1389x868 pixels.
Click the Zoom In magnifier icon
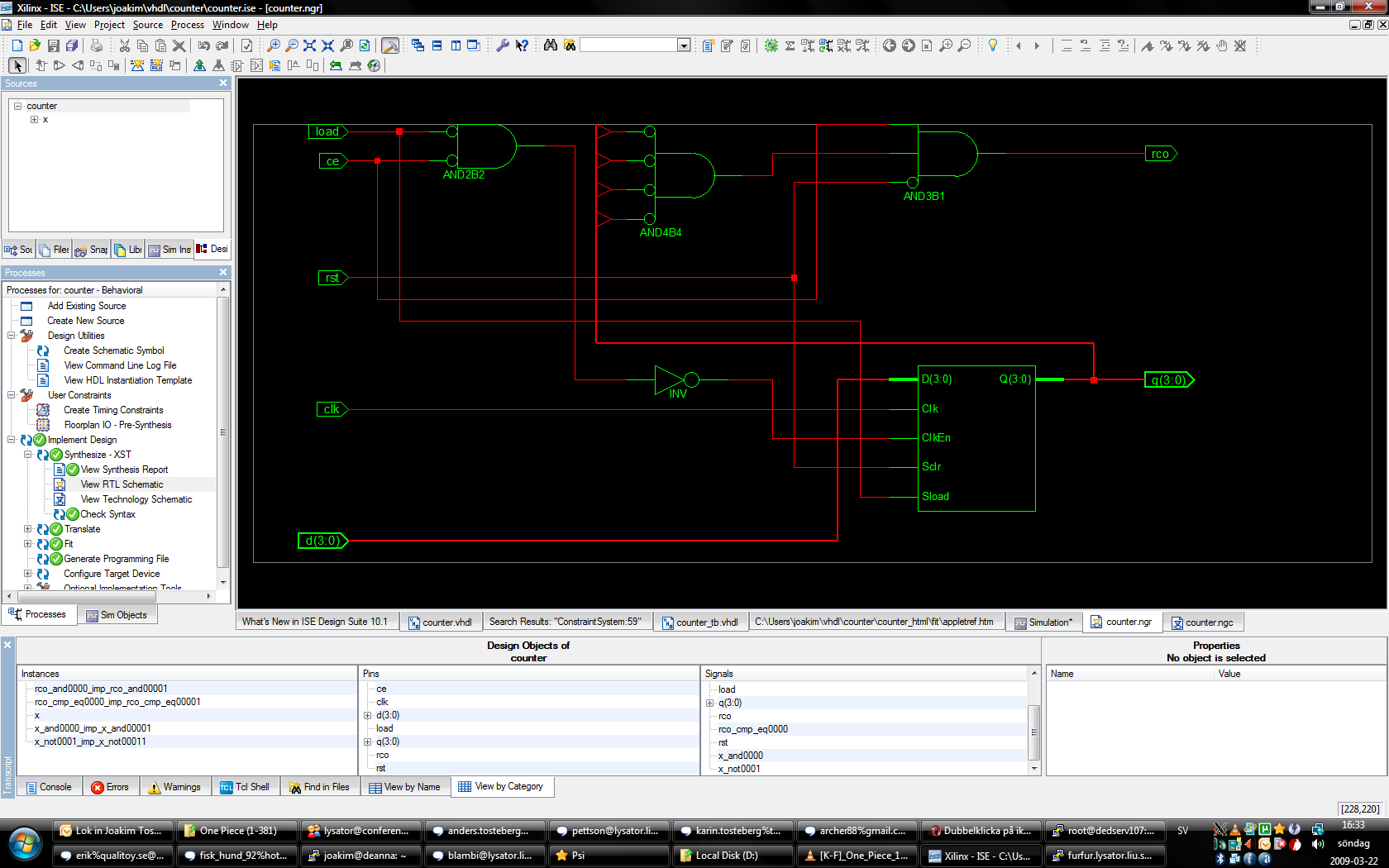274,45
